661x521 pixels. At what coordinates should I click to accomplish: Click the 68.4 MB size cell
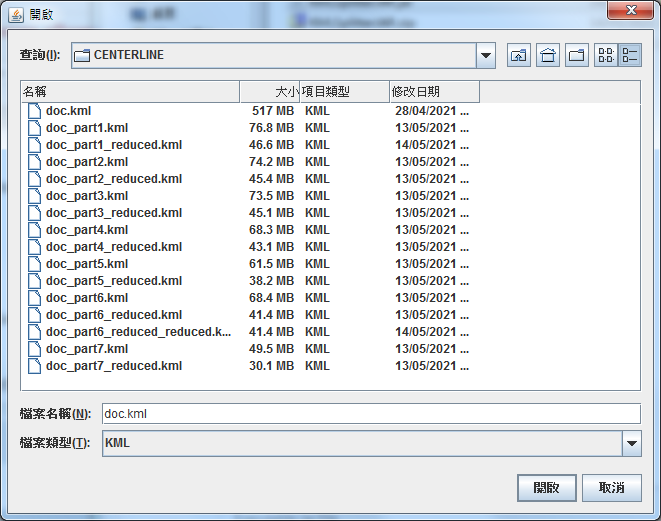point(271,298)
